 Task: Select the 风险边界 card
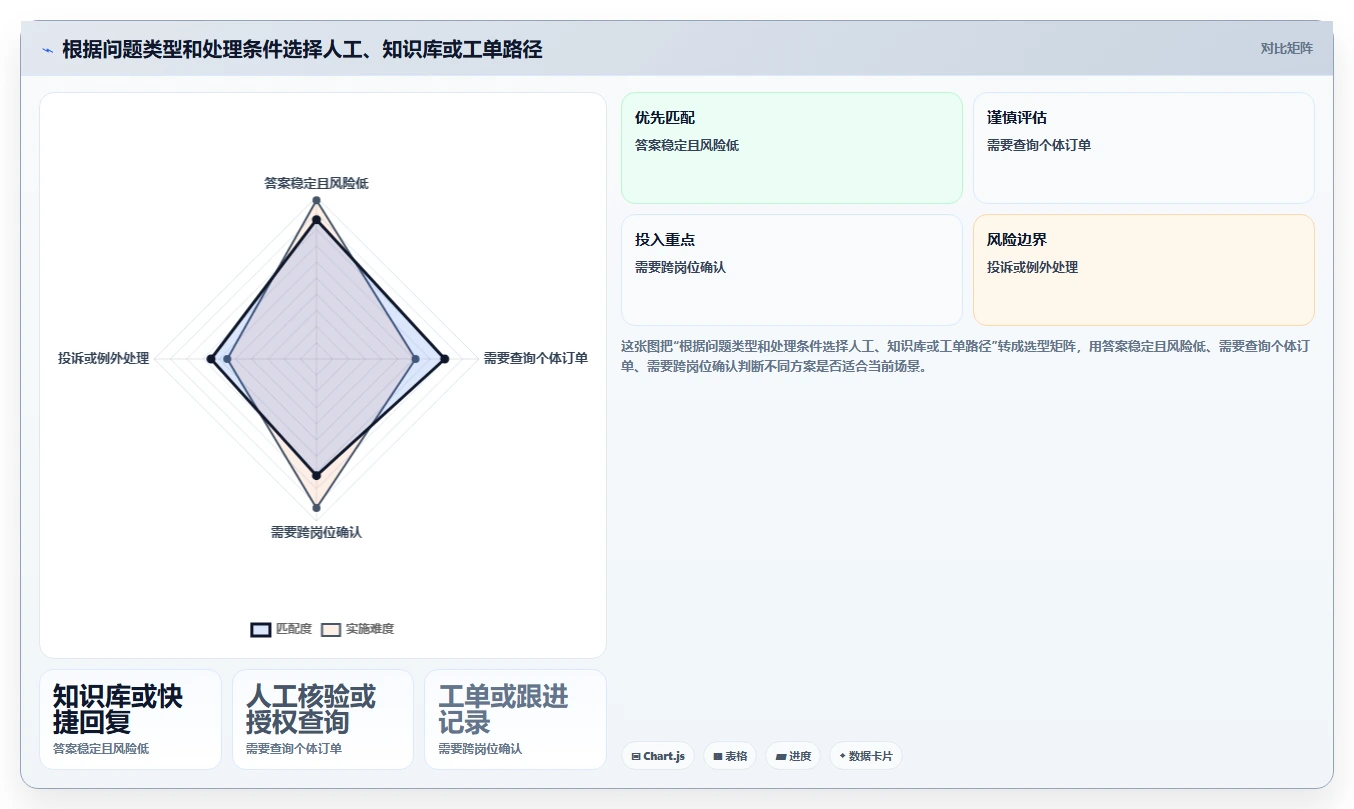click(1144, 270)
